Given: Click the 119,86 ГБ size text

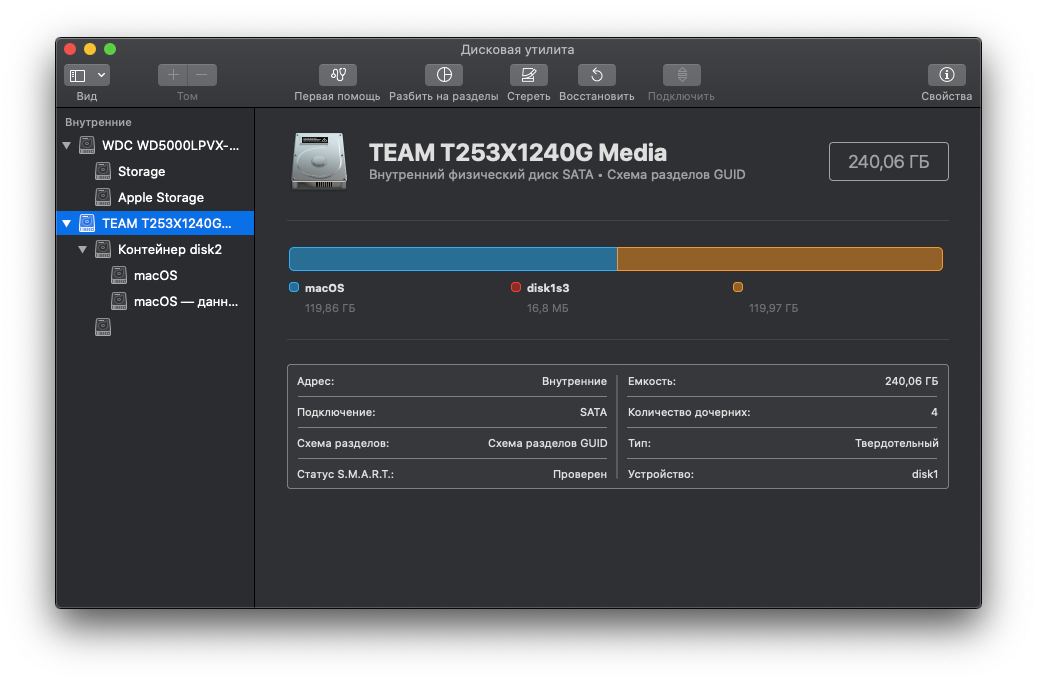Looking at the screenshot, I should click(330, 308).
